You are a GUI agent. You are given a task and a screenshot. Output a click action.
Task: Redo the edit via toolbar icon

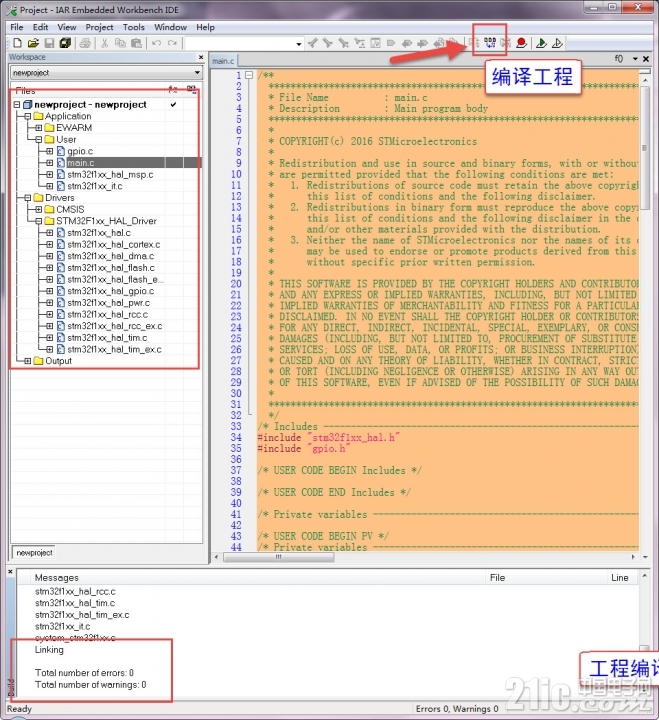point(172,43)
